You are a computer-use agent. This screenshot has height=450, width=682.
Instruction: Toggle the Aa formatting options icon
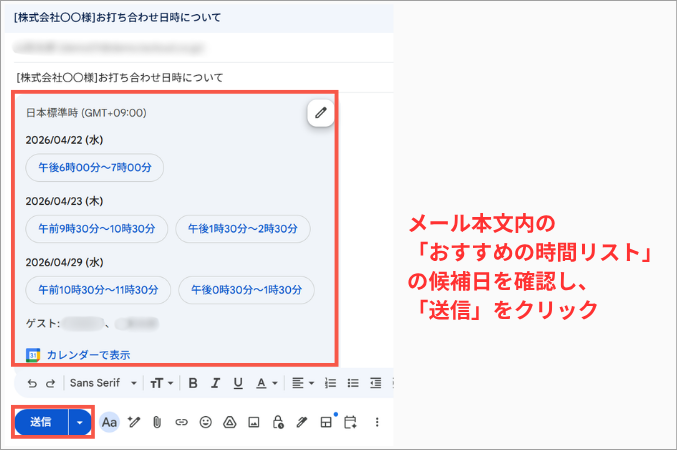click(109, 422)
